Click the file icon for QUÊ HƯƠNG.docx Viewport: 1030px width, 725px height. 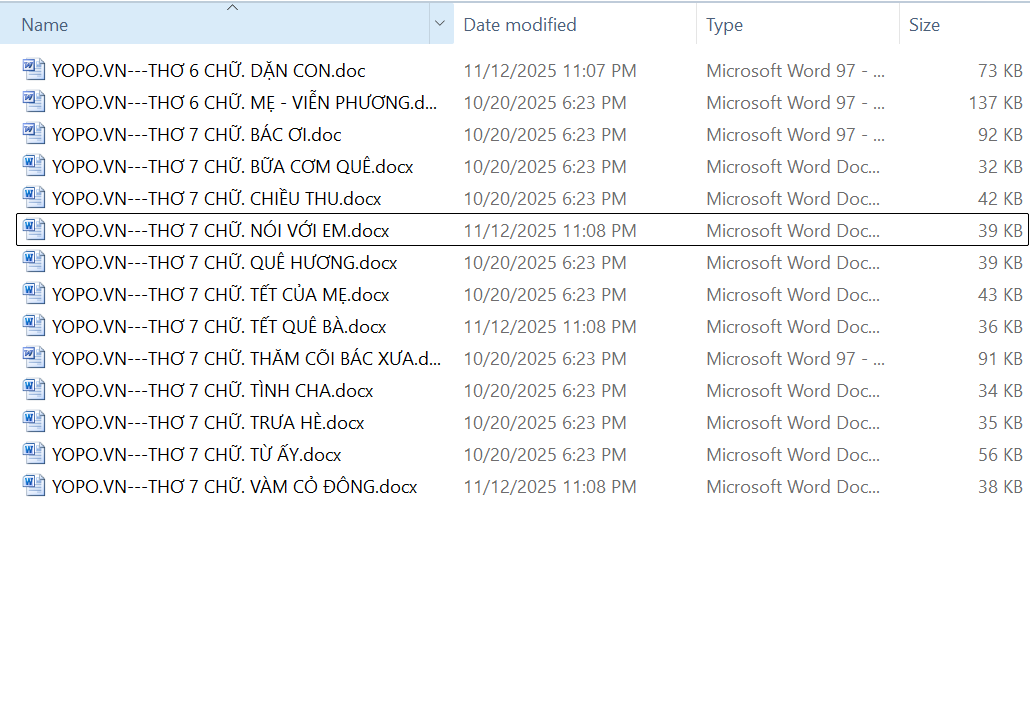coord(34,262)
